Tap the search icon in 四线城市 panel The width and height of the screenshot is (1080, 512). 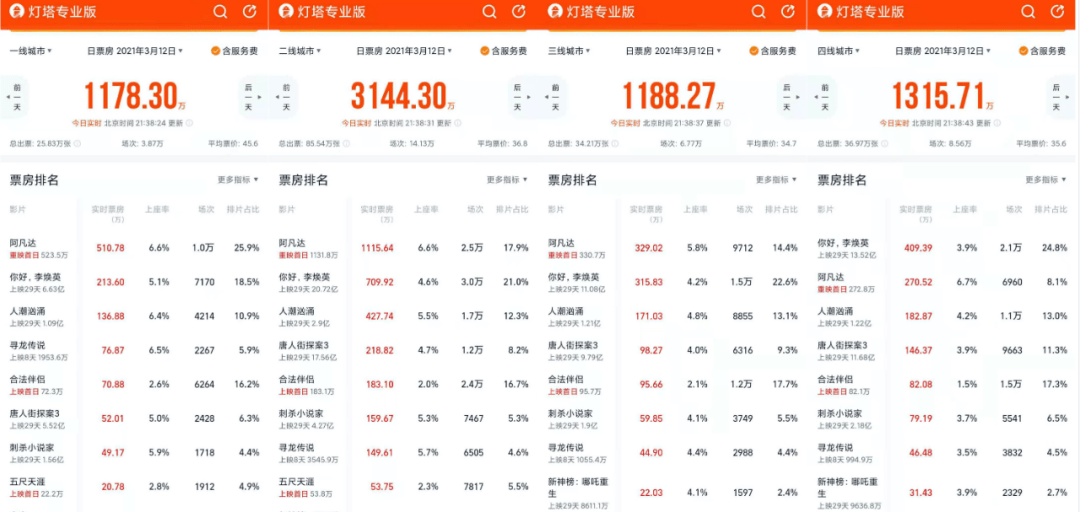1028,12
